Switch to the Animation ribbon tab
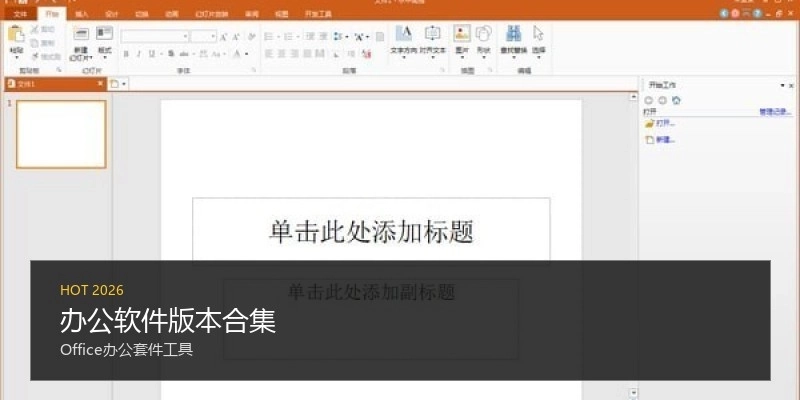The height and width of the screenshot is (400, 800). [172, 14]
